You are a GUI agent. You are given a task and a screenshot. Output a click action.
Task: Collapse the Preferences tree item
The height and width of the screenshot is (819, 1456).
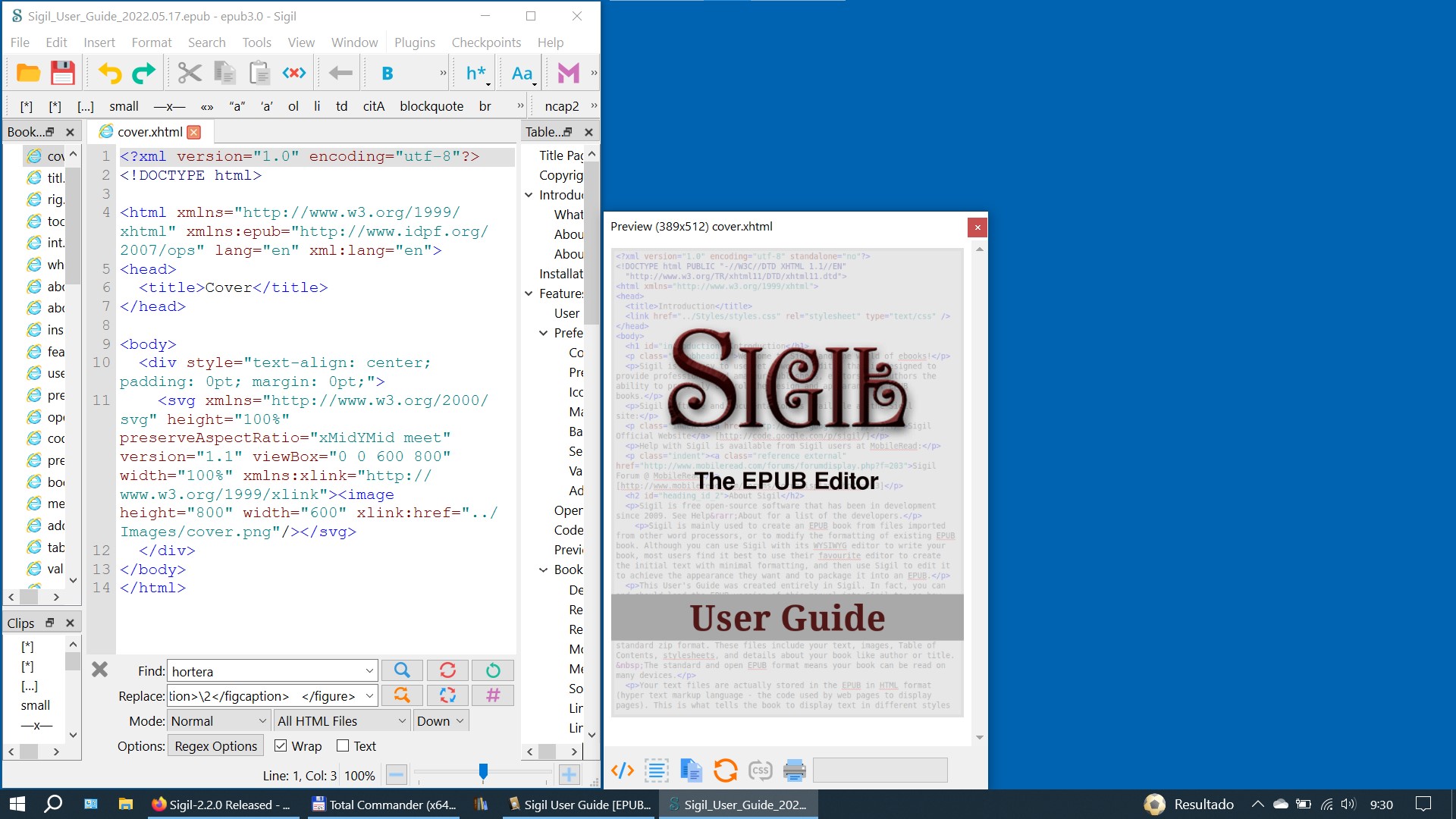coord(543,333)
